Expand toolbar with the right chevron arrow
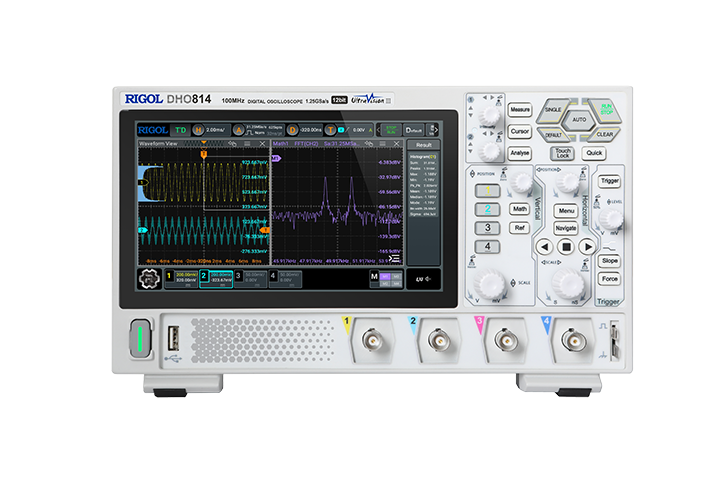The height and width of the screenshot is (480, 720). [436, 130]
